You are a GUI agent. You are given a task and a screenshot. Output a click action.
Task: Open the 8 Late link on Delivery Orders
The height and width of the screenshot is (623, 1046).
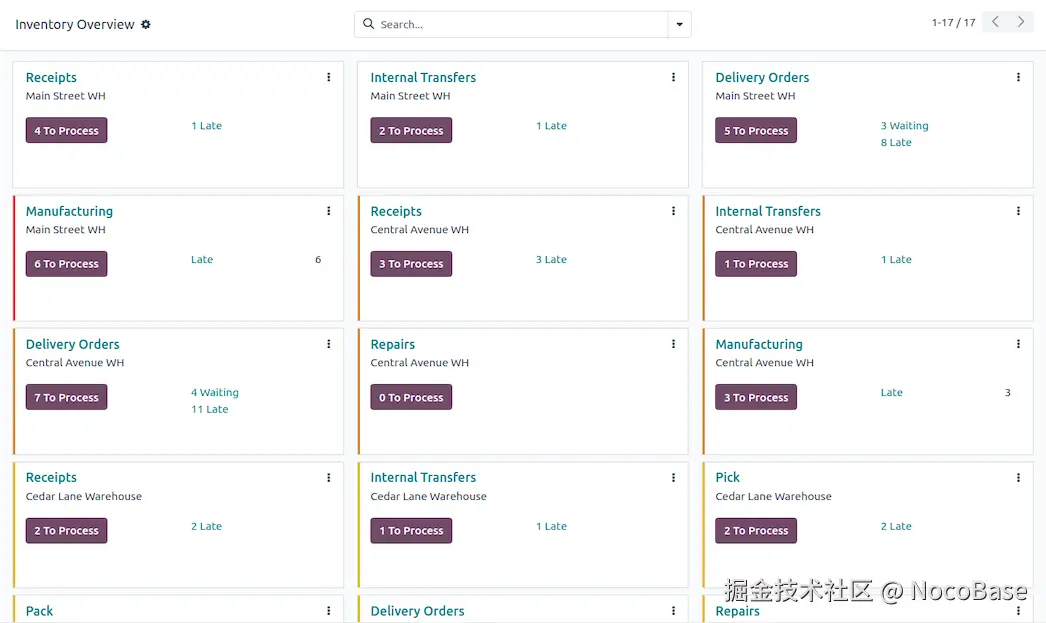(x=896, y=142)
